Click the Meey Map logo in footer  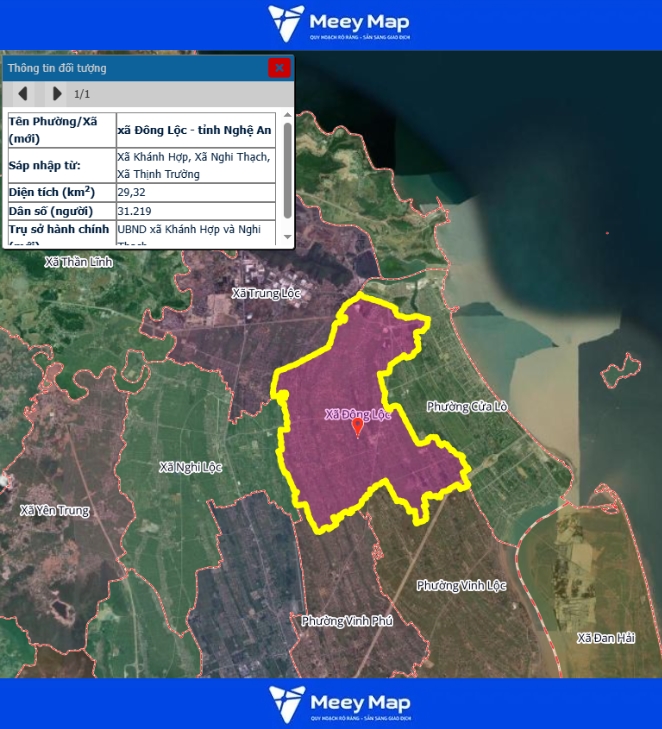pyautogui.click(x=339, y=704)
